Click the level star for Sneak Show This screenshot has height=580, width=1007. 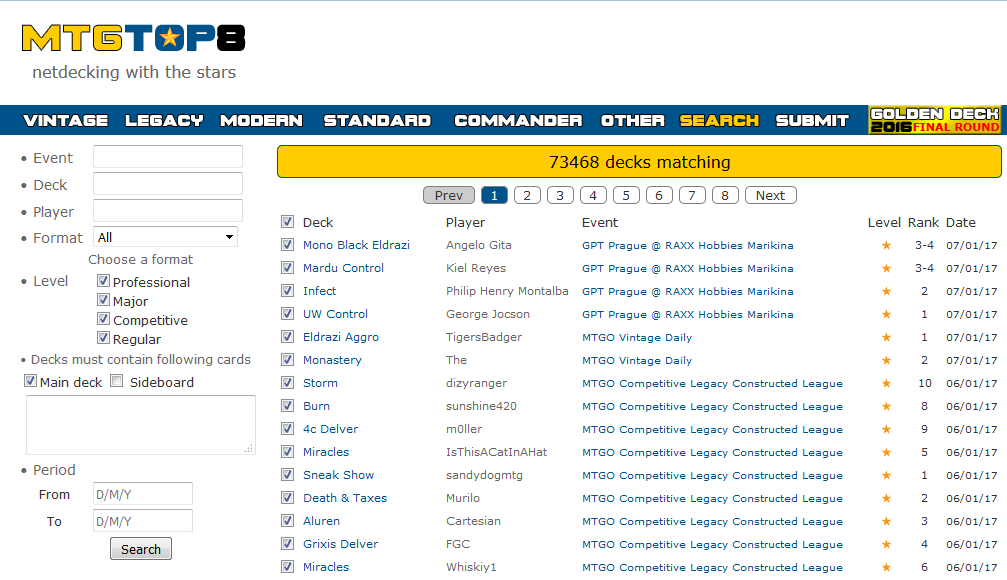886,475
